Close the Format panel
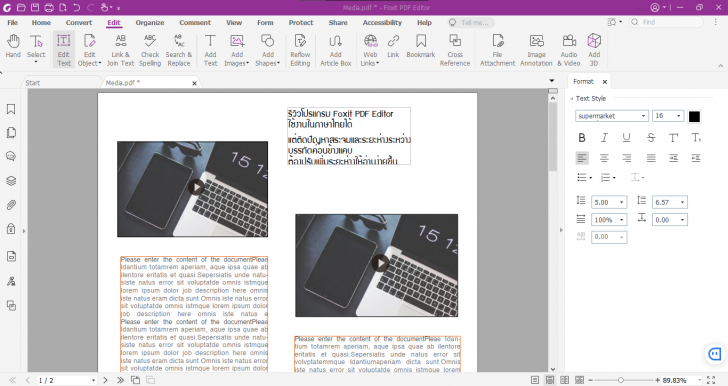The width and height of the screenshot is (728, 386). 604,82
